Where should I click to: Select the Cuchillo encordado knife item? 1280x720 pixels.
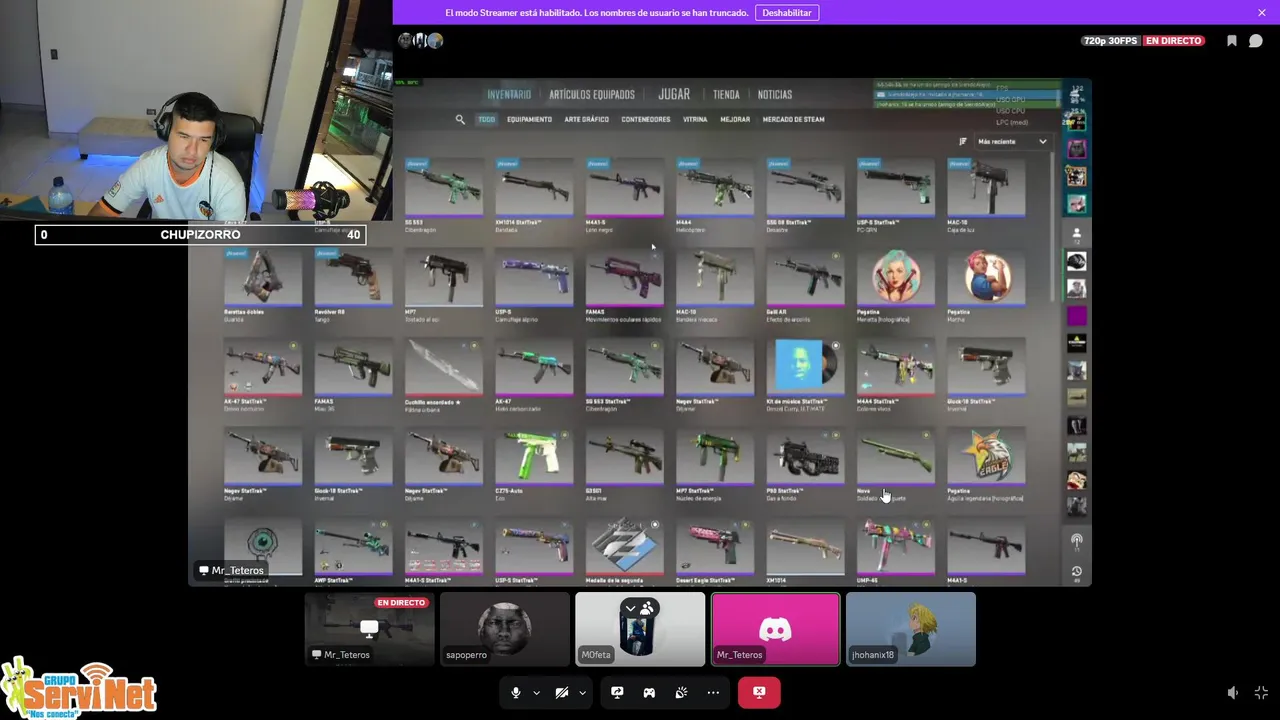click(444, 373)
